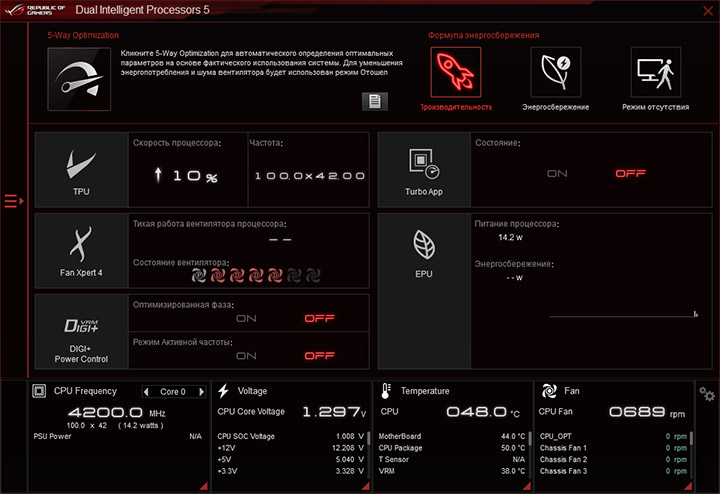Expand the Fan panel corner triangle
This screenshot has height=494, width=720.
tap(688, 486)
